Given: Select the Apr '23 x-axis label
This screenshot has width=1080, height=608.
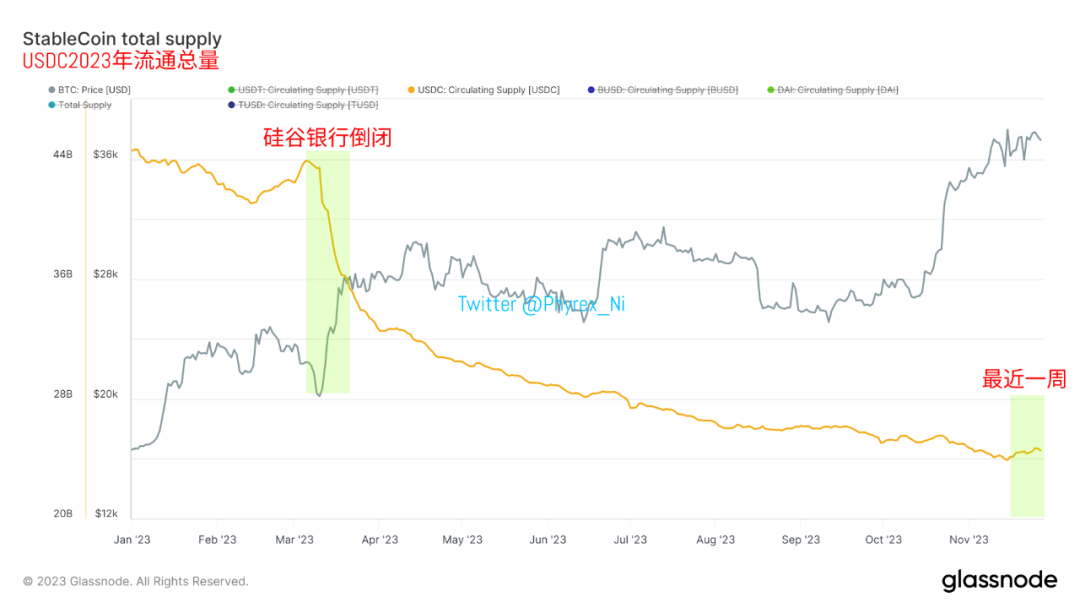Looking at the screenshot, I should pyautogui.click(x=380, y=539).
